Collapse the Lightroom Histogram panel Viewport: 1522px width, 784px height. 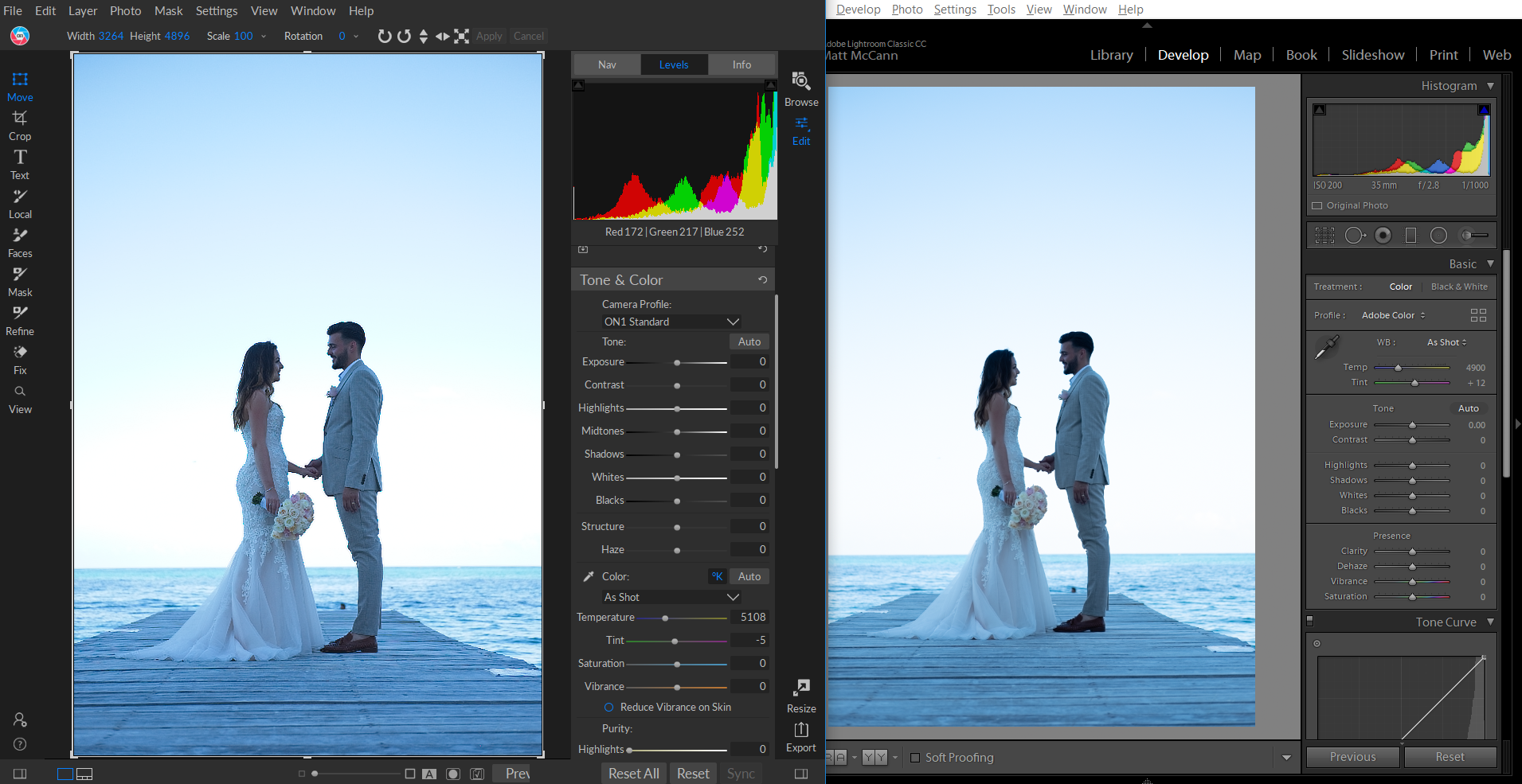pos(1490,85)
